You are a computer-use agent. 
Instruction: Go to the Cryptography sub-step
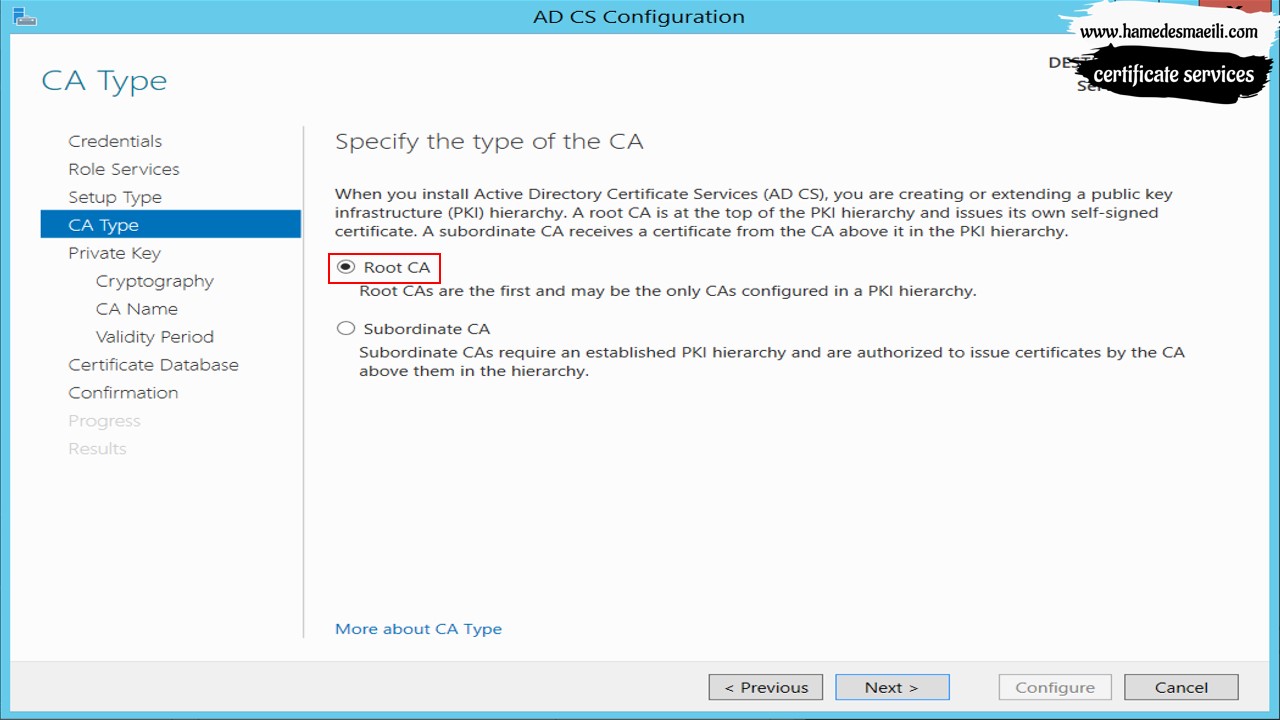[155, 281]
